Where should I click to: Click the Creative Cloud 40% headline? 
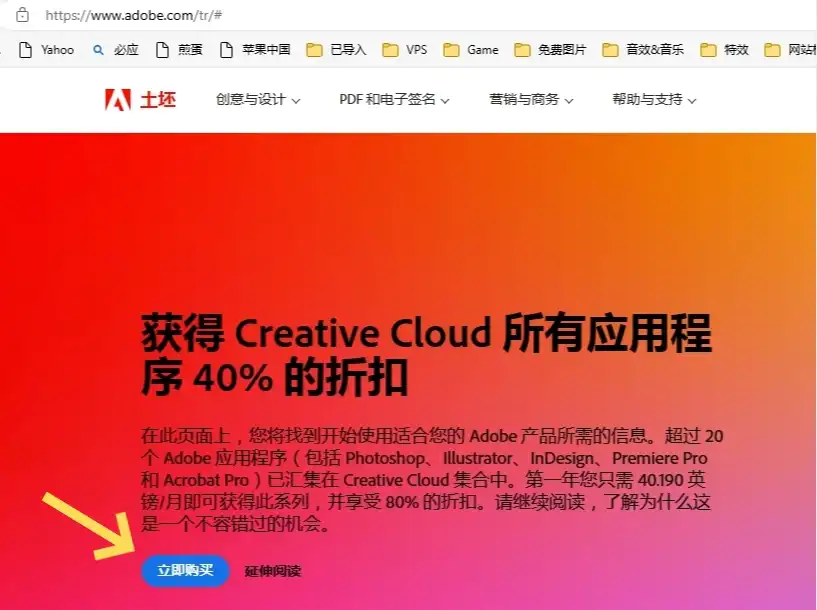(426, 354)
